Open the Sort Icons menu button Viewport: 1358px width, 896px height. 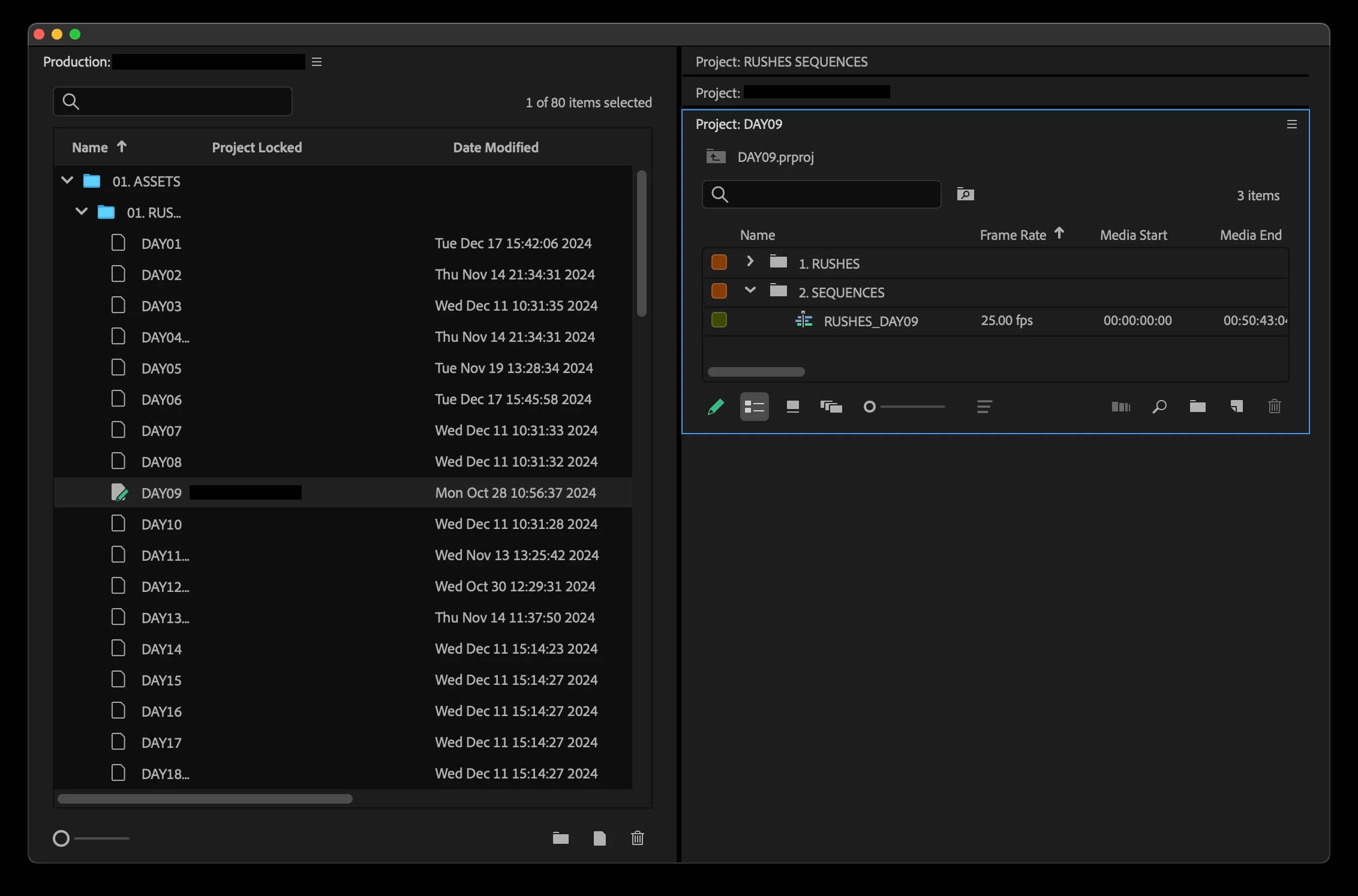coord(984,407)
